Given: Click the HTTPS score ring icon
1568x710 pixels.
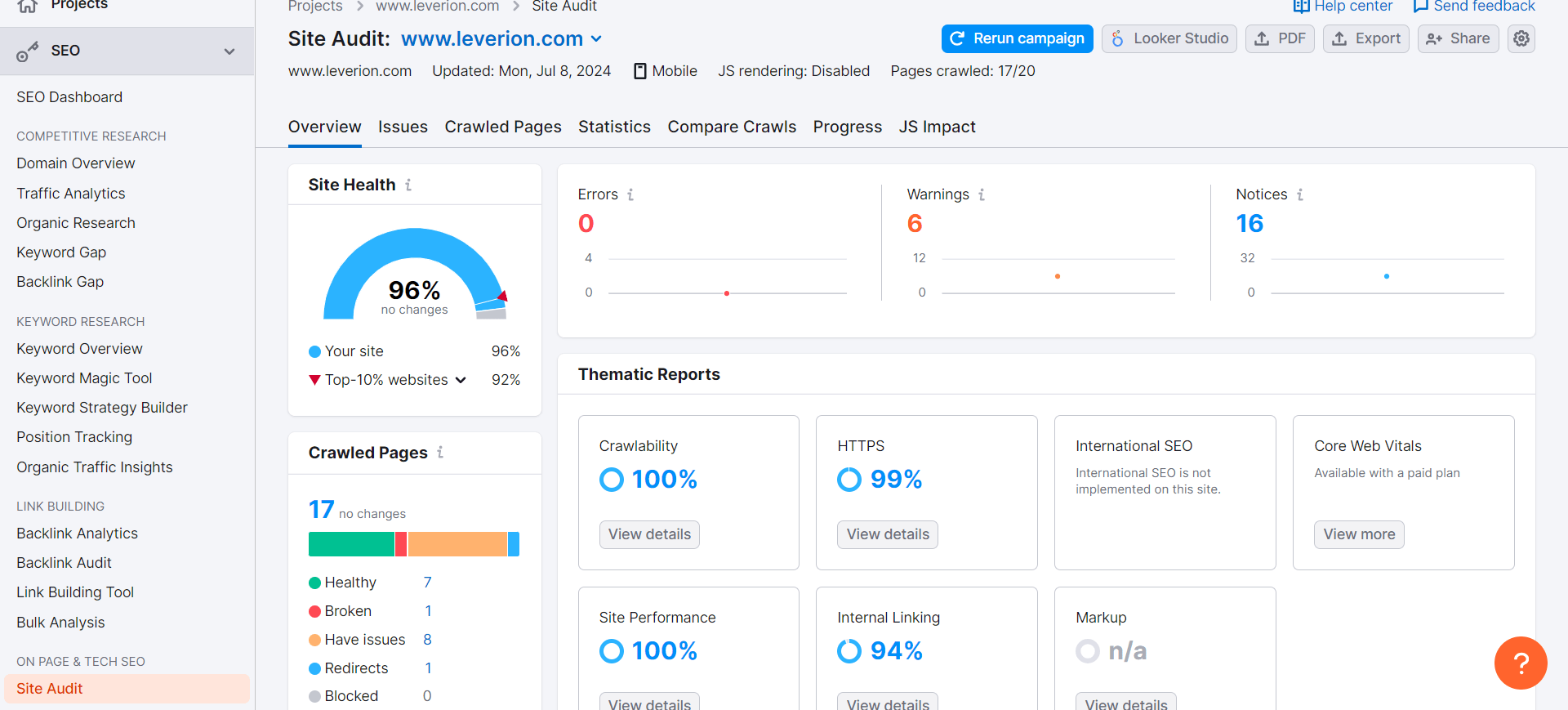Looking at the screenshot, I should 849,480.
